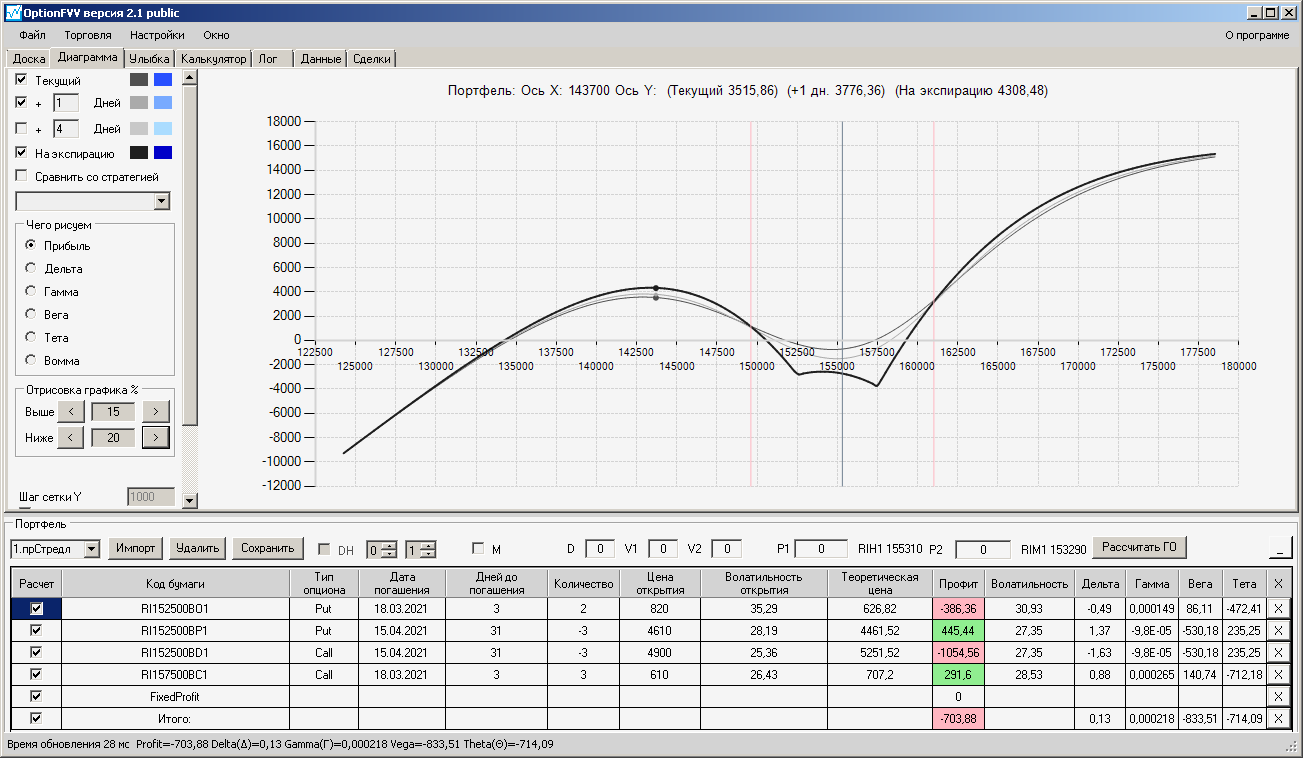This screenshot has width=1303, height=758.
Task: Open the Файл menu
Action: (x=32, y=35)
